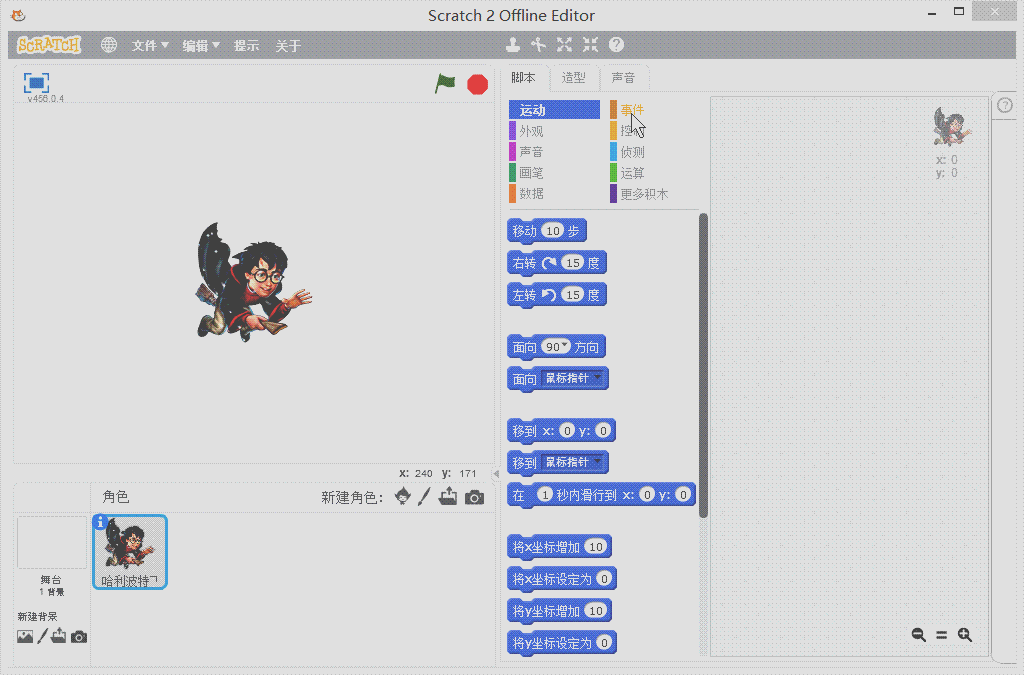Image resolution: width=1024 pixels, height=675 pixels.
Task: Click value in 将x坐标设定为 0 block
Action: (x=605, y=578)
